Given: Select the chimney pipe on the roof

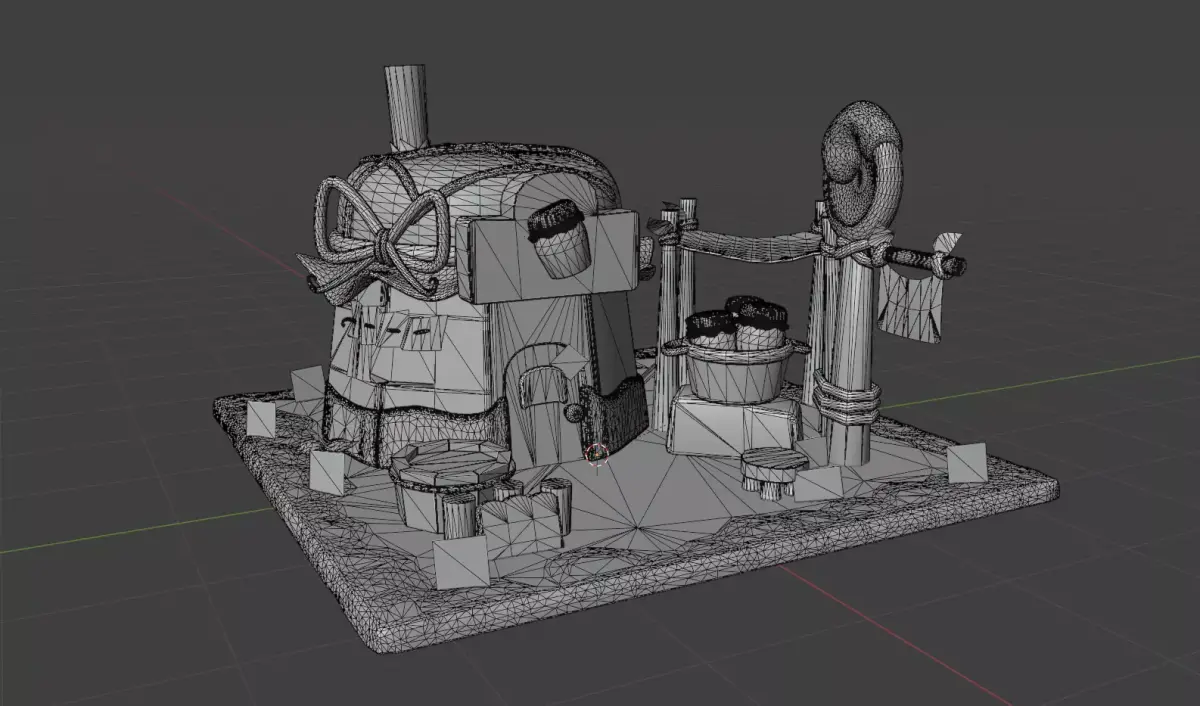Looking at the screenshot, I should 406,110.
